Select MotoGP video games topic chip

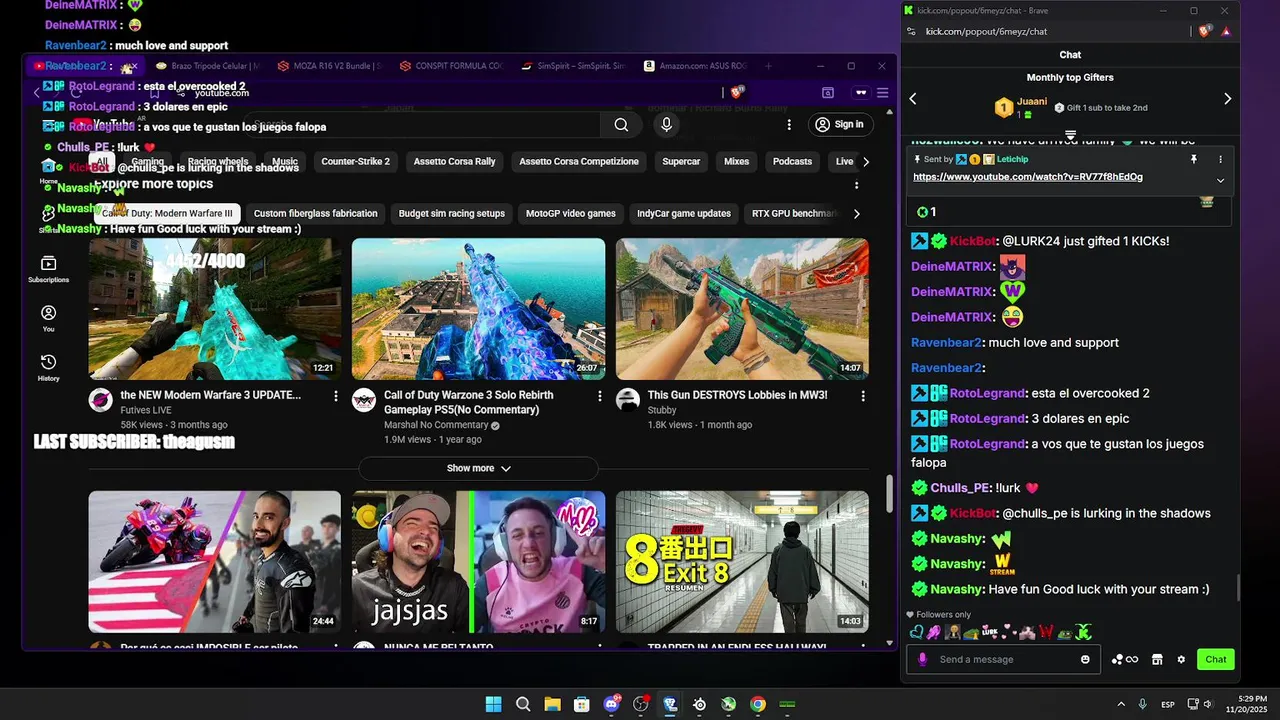click(x=570, y=213)
